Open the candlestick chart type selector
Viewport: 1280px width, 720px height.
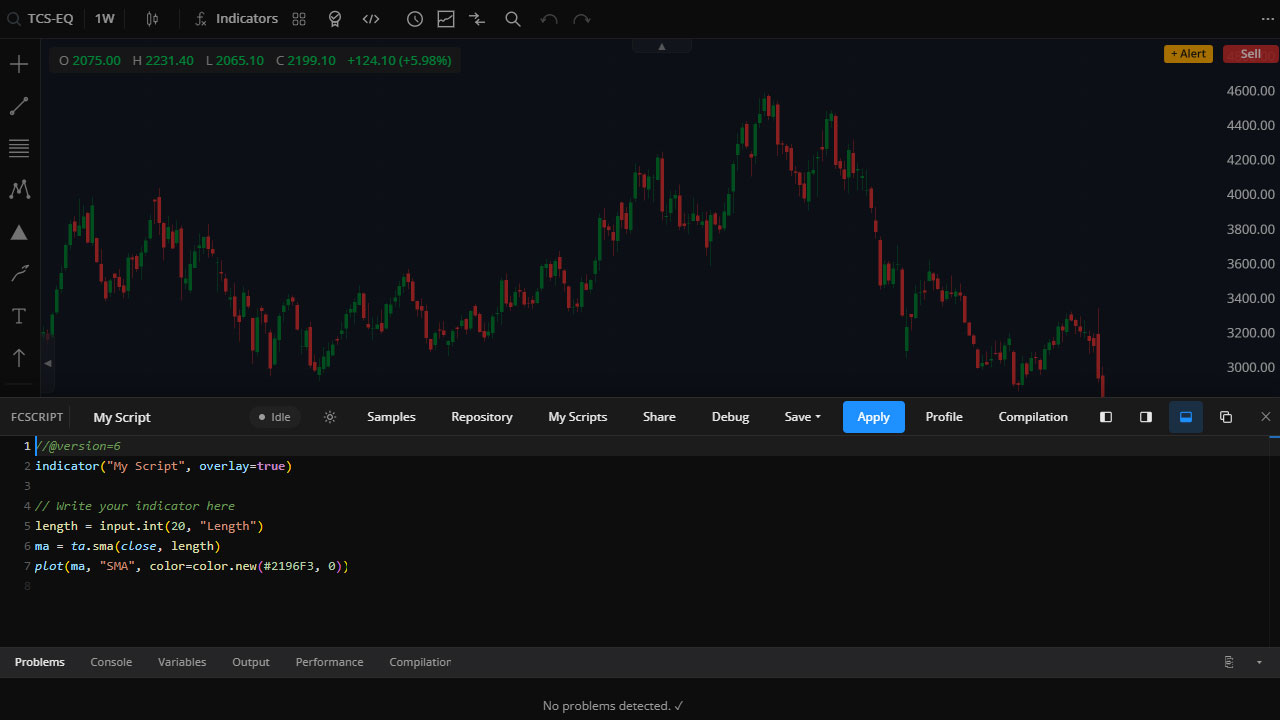152,18
